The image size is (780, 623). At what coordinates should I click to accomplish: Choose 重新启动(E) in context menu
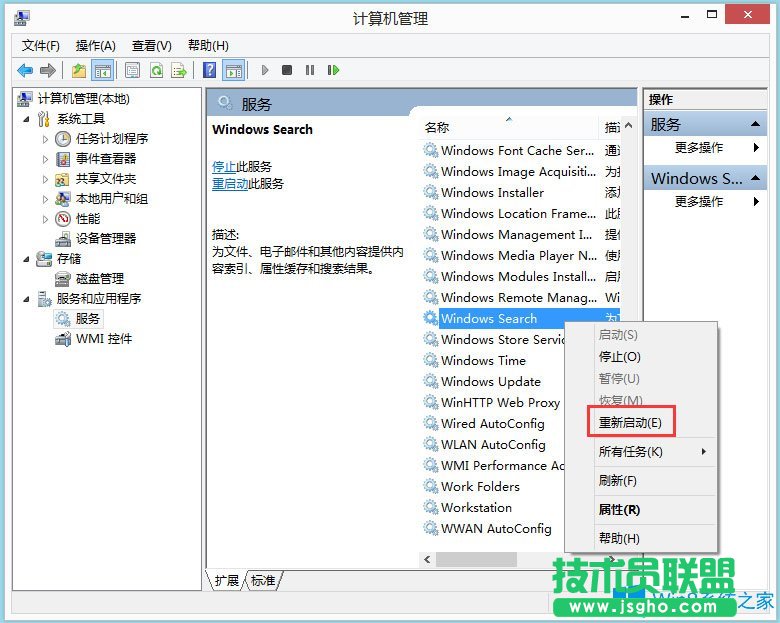[x=642, y=422]
